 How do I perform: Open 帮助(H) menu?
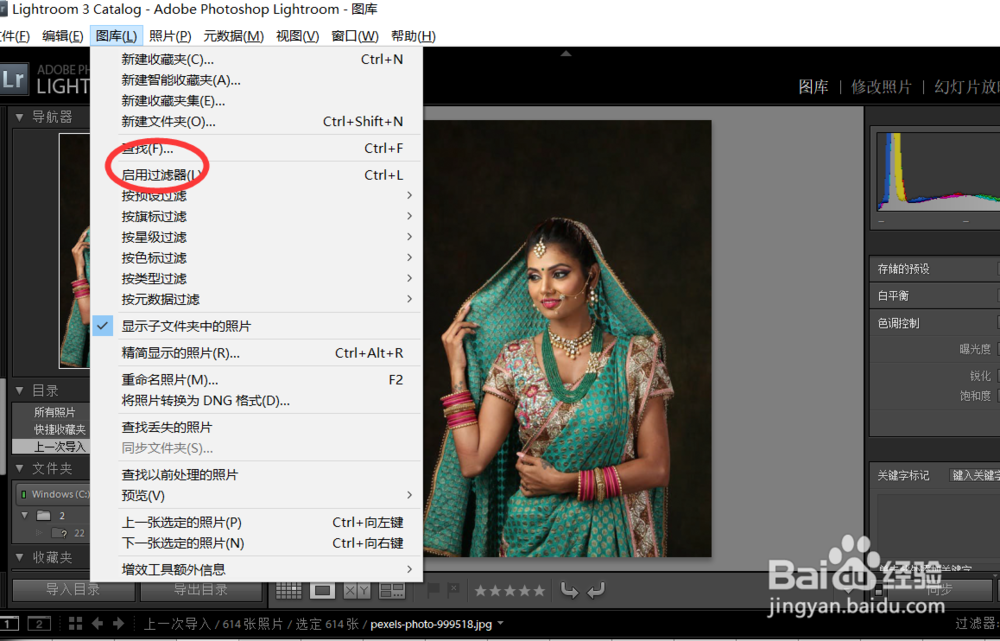[x=413, y=36]
